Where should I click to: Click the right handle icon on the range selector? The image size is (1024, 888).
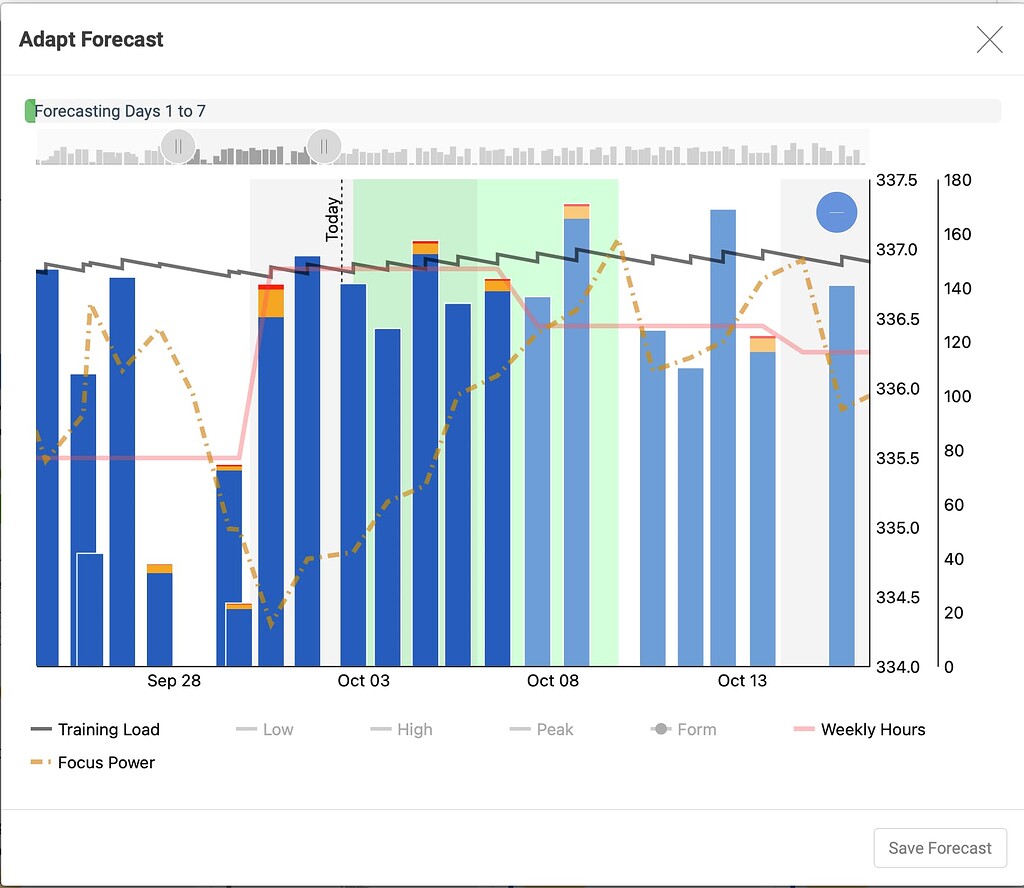[324, 146]
